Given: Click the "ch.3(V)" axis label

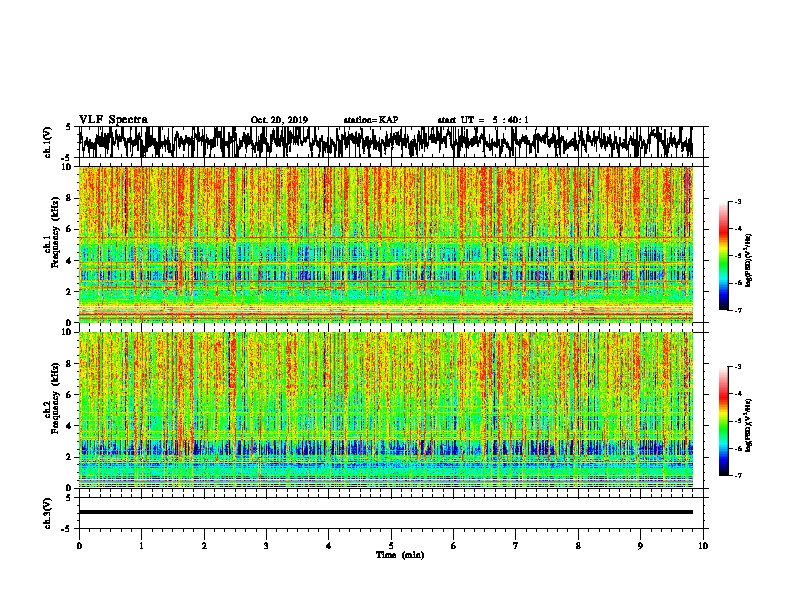Looking at the screenshot, I should coord(47,513).
